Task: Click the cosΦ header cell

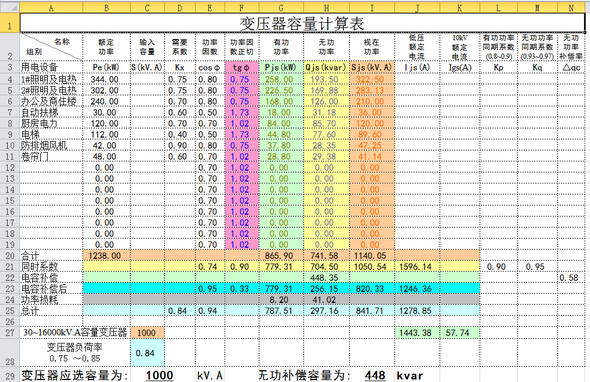Action: (x=210, y=67)
